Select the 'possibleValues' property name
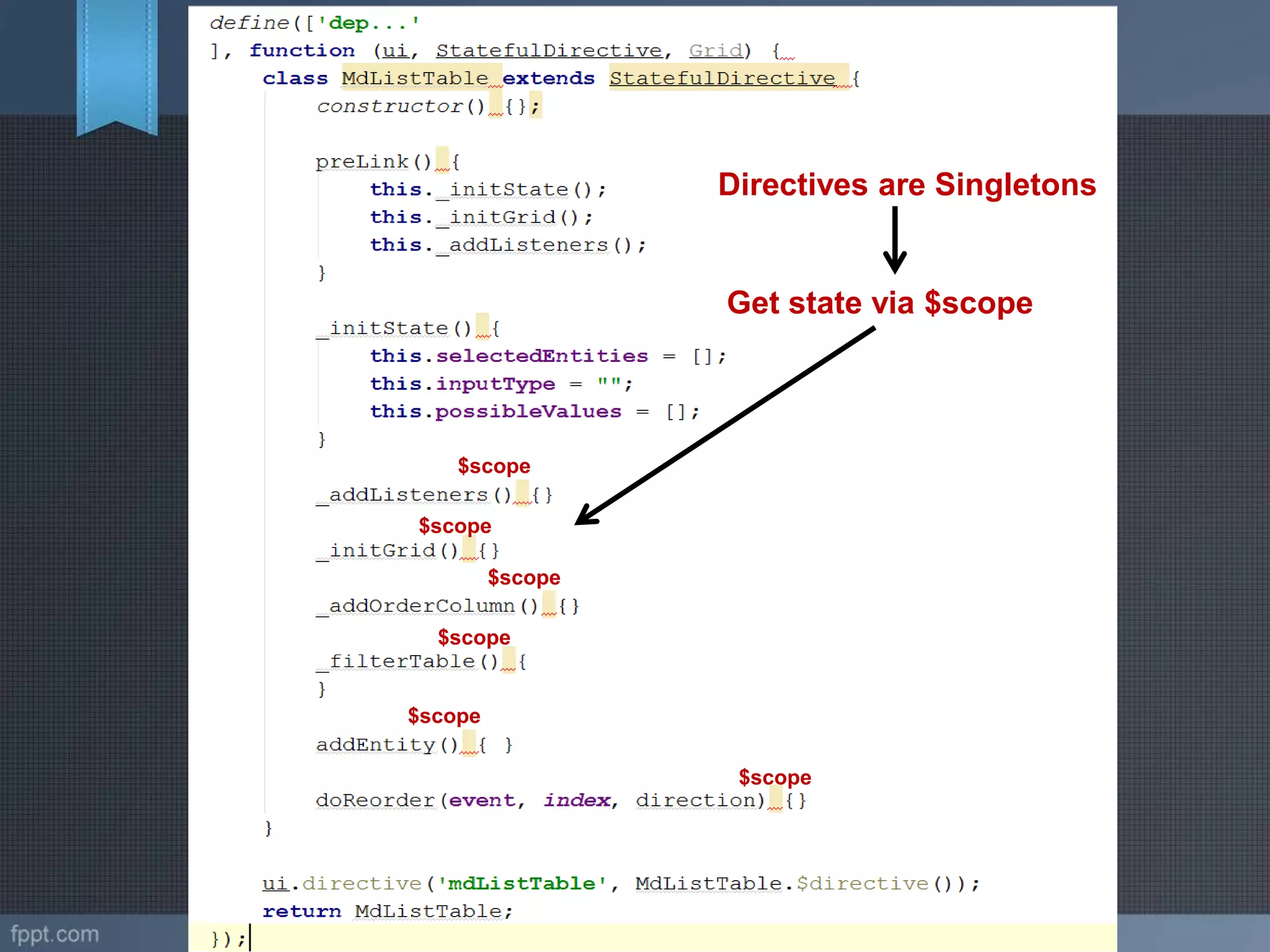The height and width of the screenshot is (952, 1270). [x=528, y=412]
